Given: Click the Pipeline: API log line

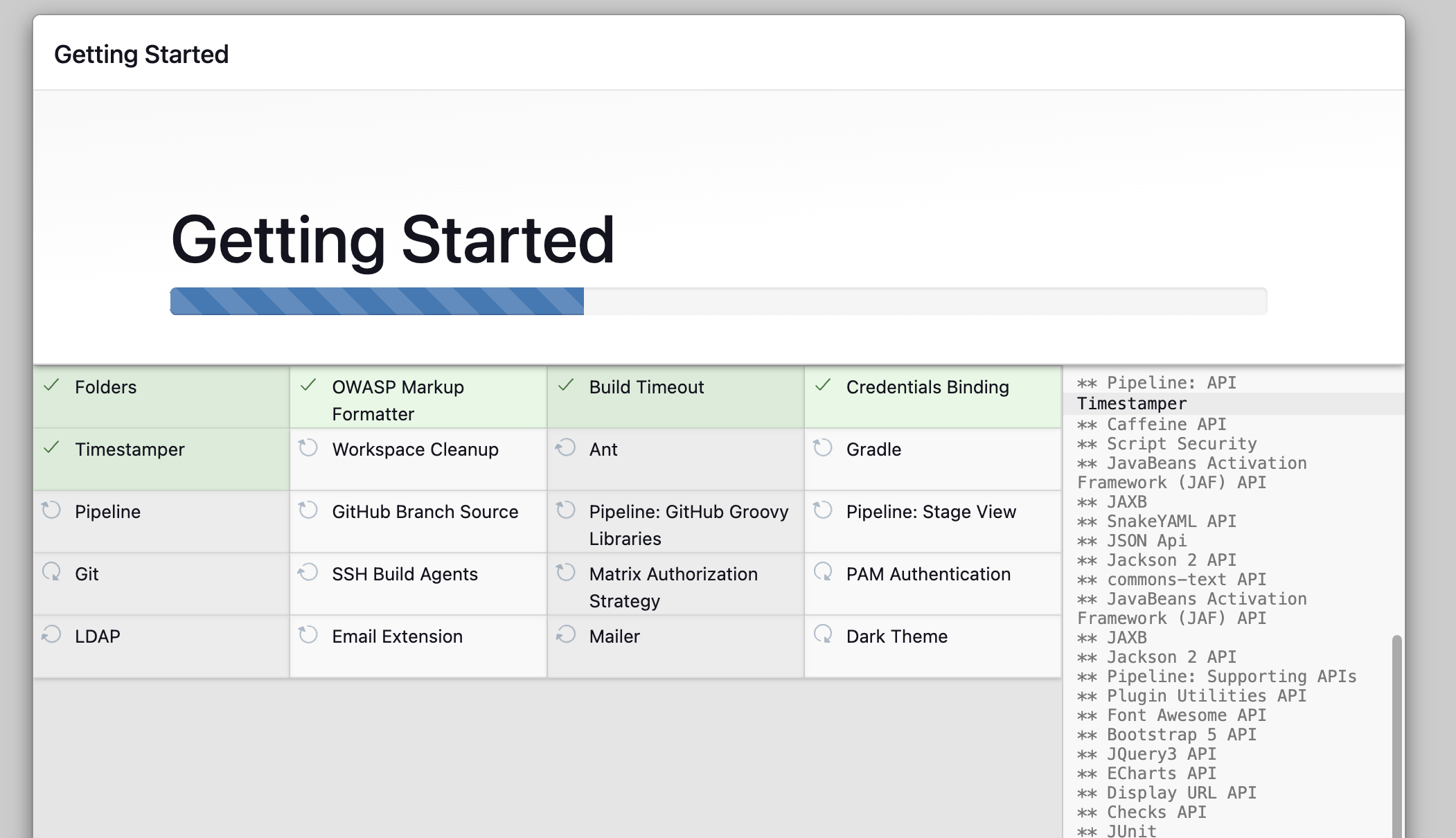Looking at the screenshot, I should (1157, 383).
